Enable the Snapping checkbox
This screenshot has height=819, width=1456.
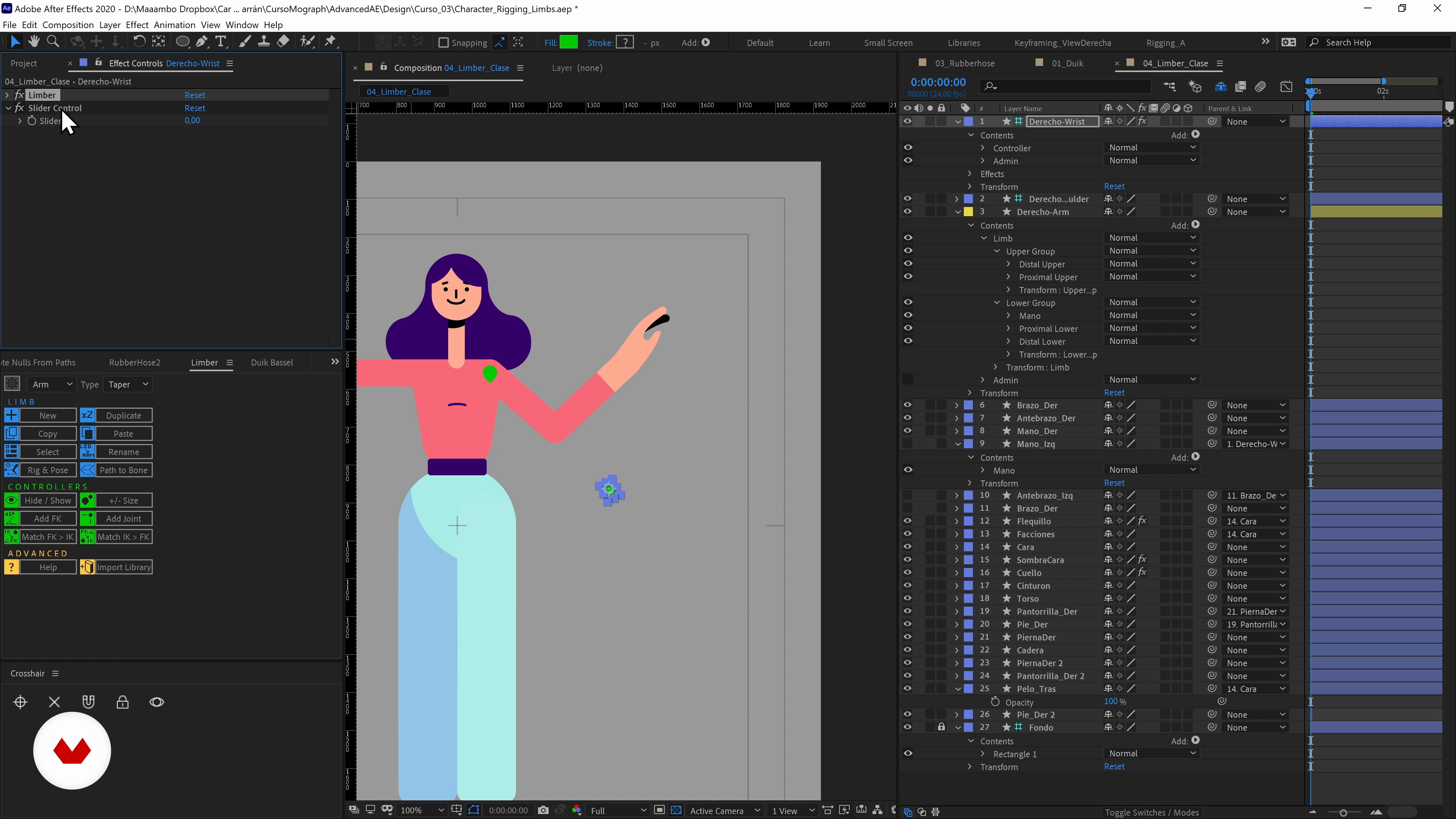coord(444,42)
